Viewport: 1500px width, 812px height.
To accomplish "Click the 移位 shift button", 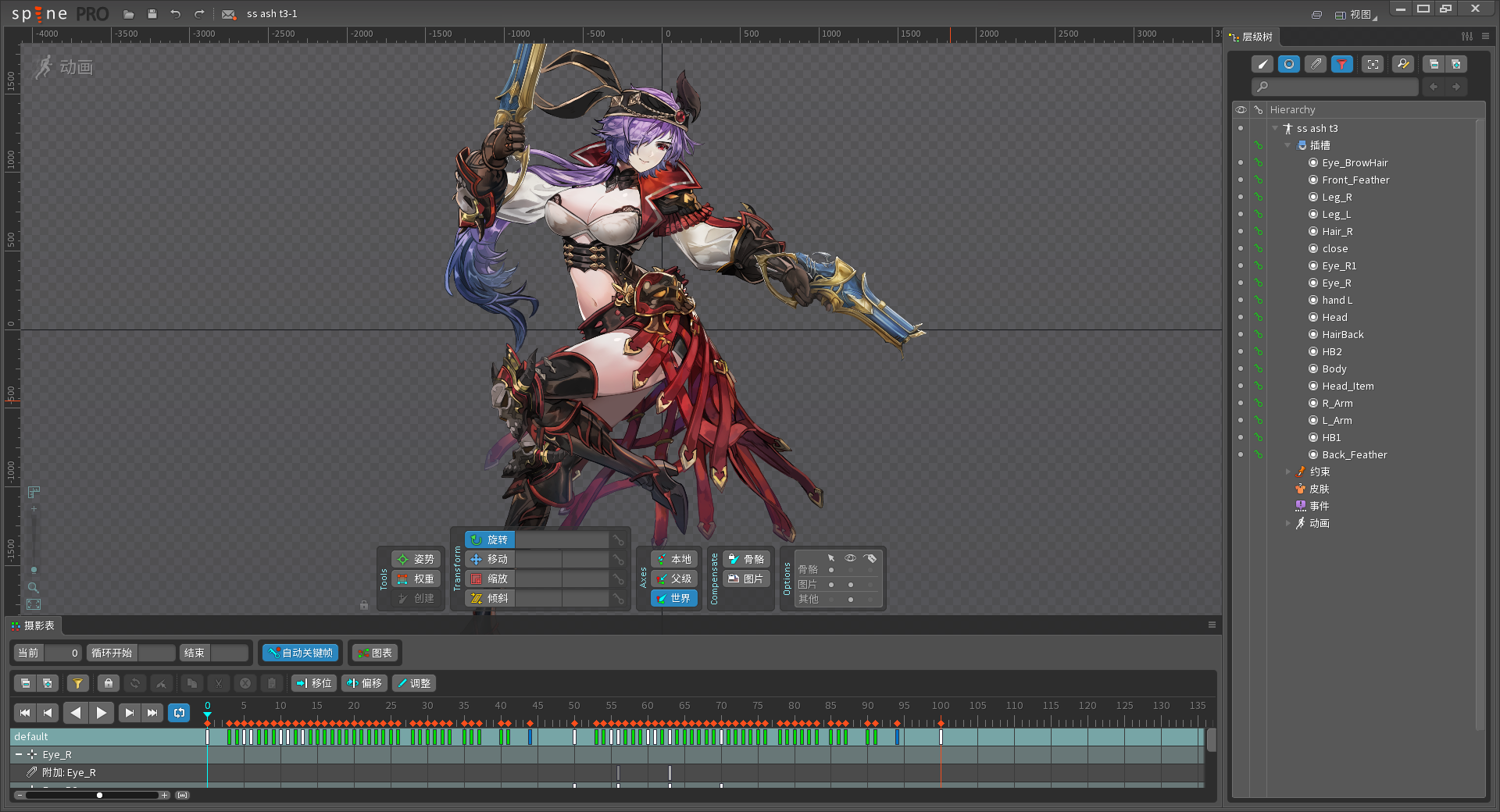I will (314, 683).
